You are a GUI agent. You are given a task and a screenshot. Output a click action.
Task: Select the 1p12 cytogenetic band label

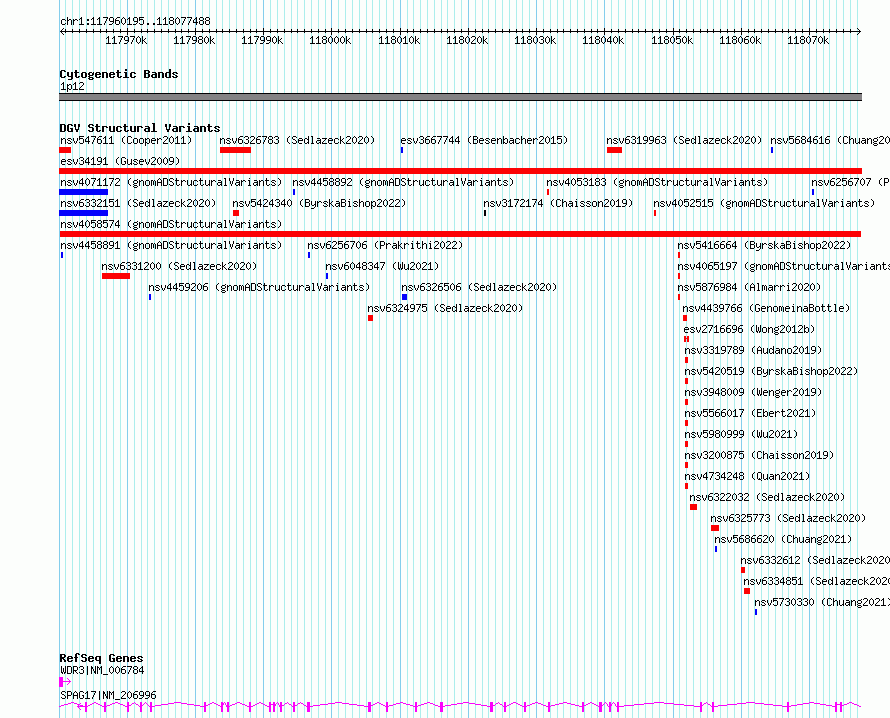72,86
